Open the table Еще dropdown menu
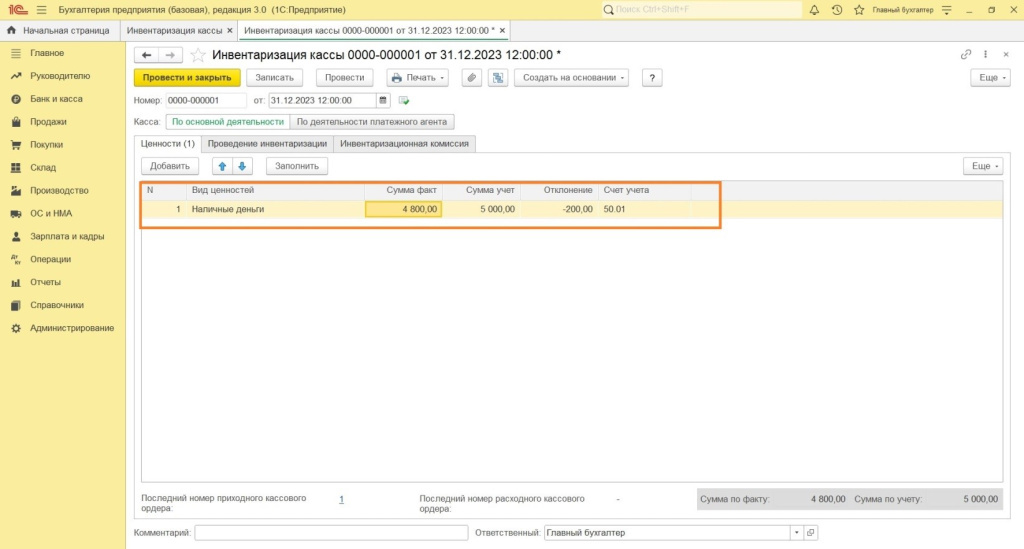The height and width of the screenshot is (549, 1024). click(x=983, y=166)
